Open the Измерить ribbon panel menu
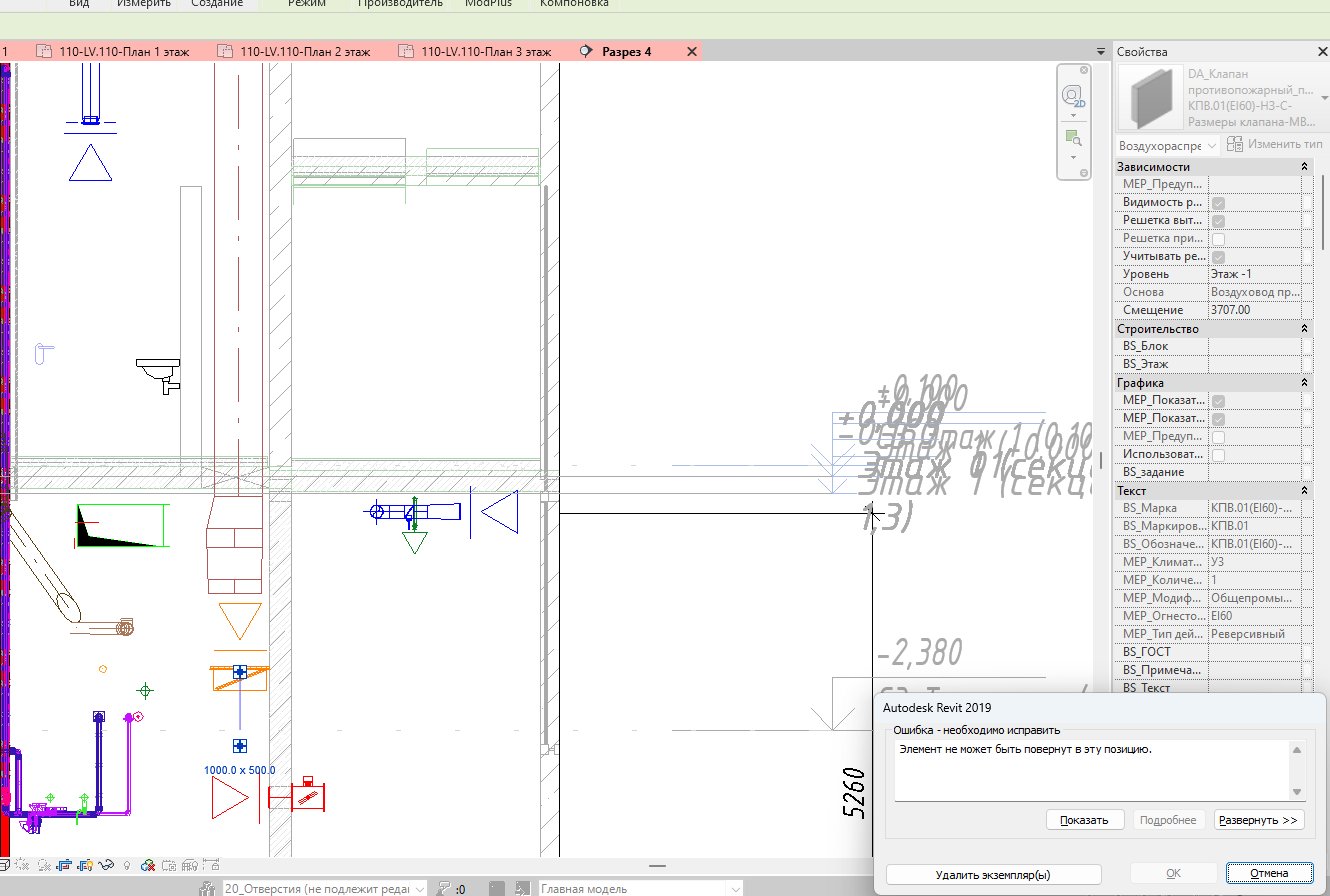 [x=144, y=4]
